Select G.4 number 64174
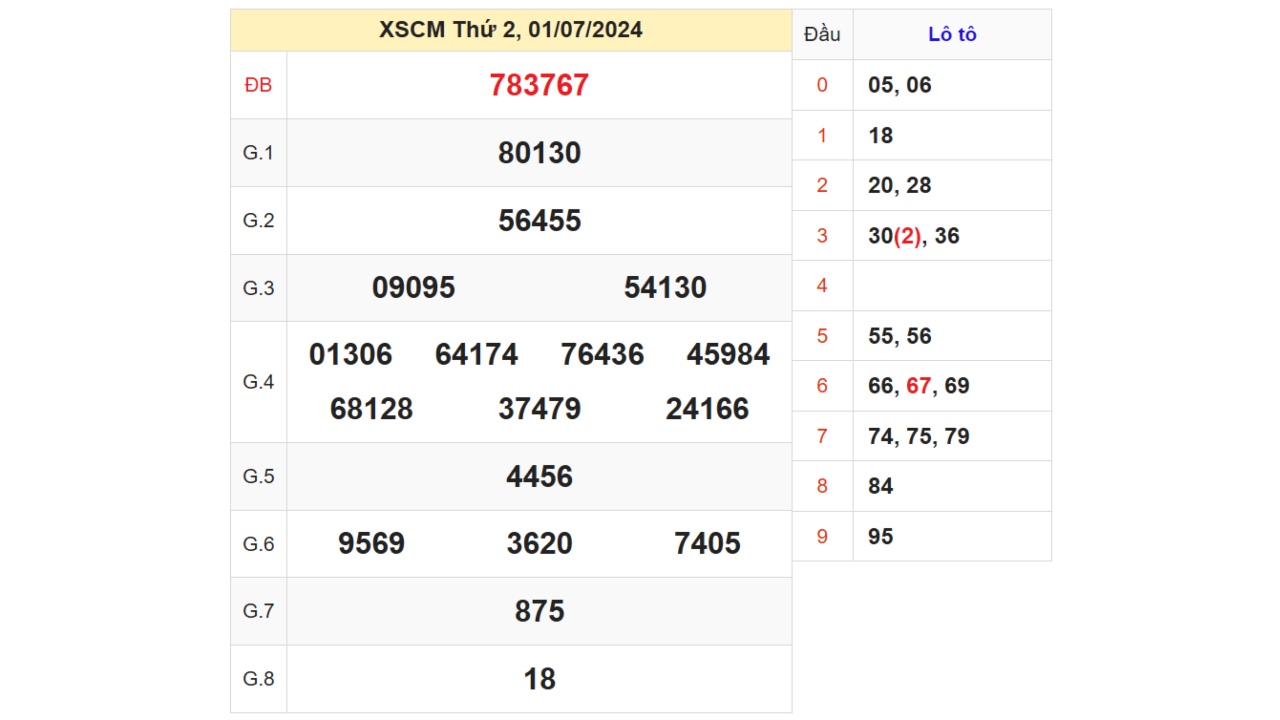The height and width of the screenshot is (720, 1280). pos(477,355)
